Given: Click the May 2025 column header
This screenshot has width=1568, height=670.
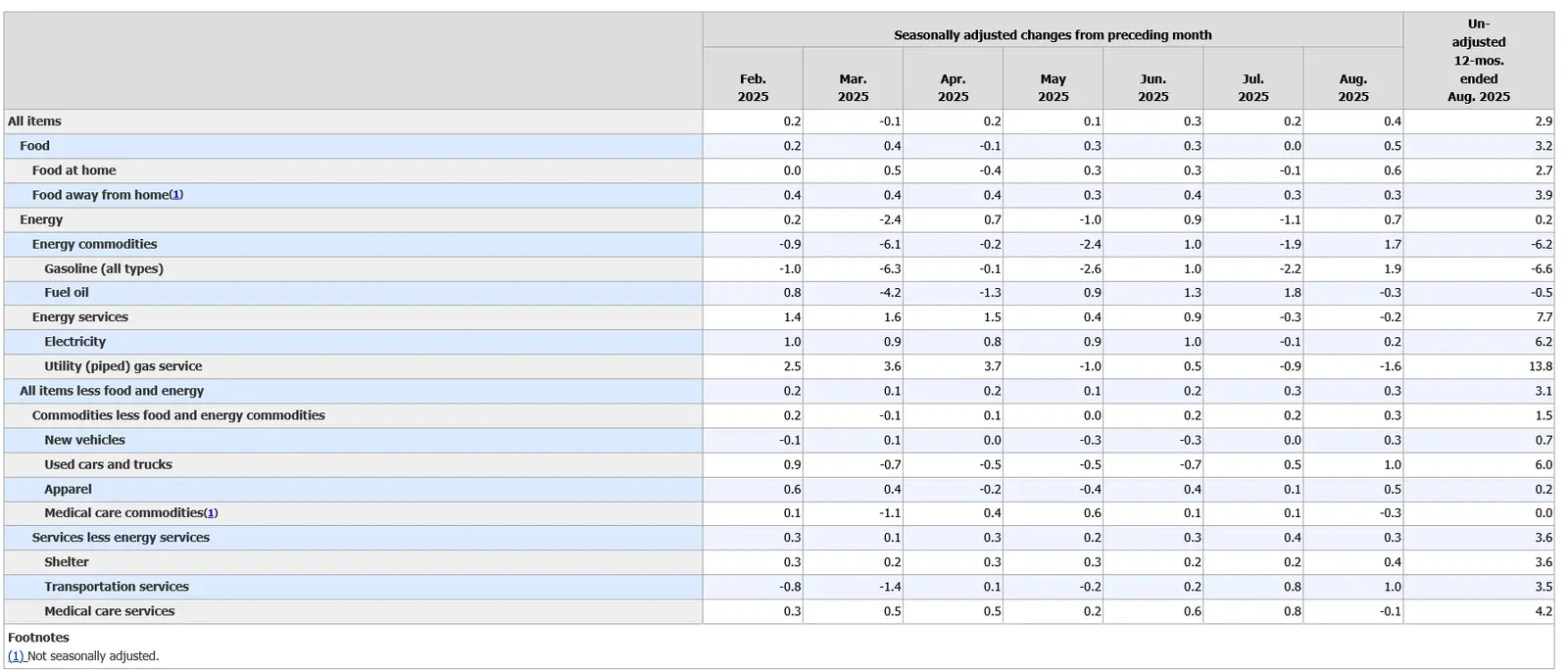Looking at the screenshot, I should [1053, 87].
